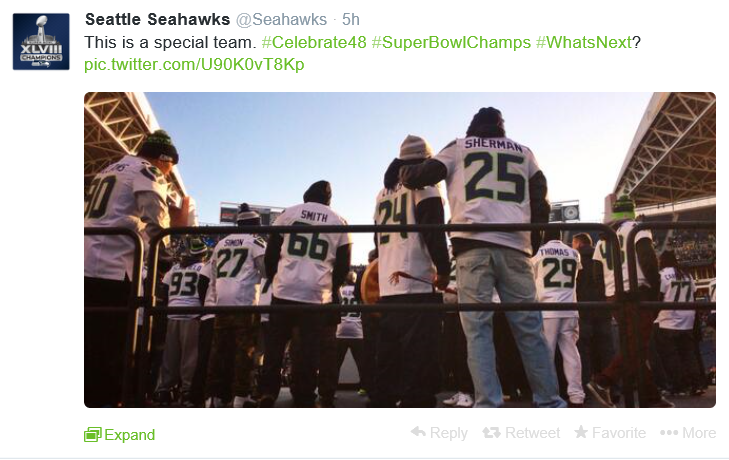The image size is (729, 460).
Task: Follow the pic.twitter.com/U90K0vT8Kp link
Action: point(194,64)
